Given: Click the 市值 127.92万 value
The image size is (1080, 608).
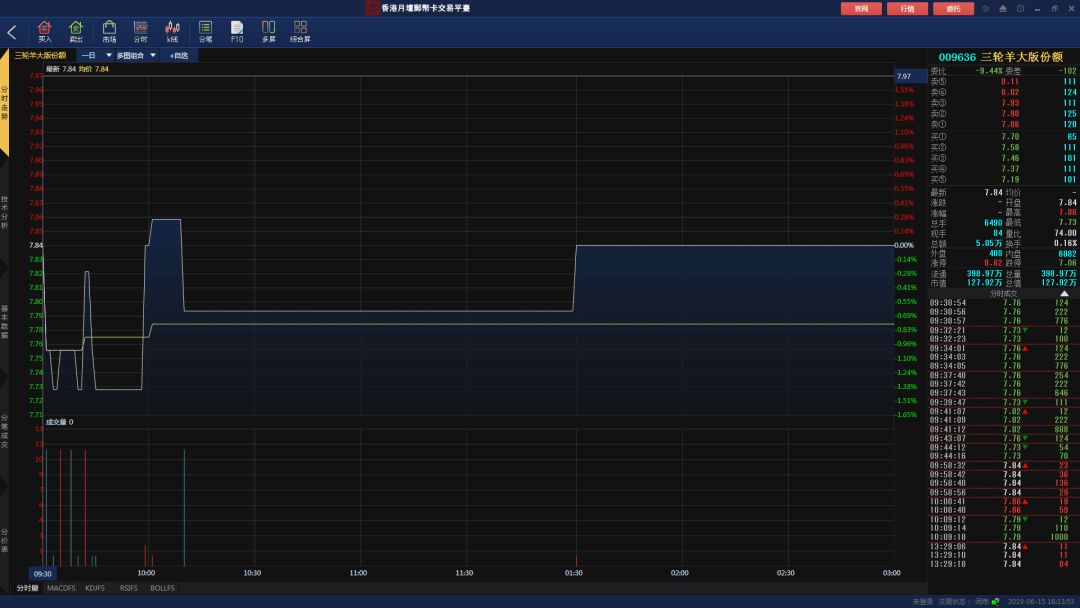Looking at the screenshot, I should coord(984,283).
